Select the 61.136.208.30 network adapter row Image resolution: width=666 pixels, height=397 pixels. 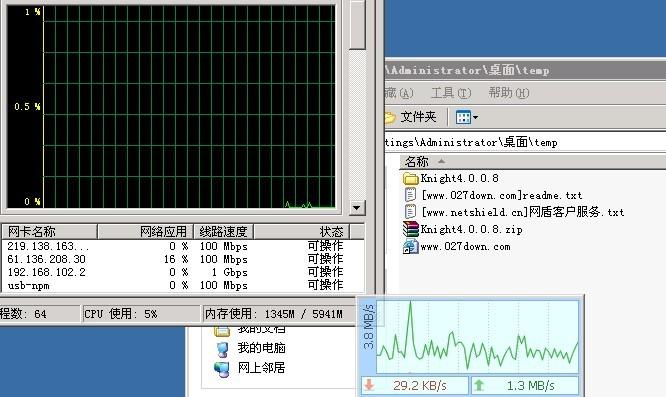(x=183, y=259)
